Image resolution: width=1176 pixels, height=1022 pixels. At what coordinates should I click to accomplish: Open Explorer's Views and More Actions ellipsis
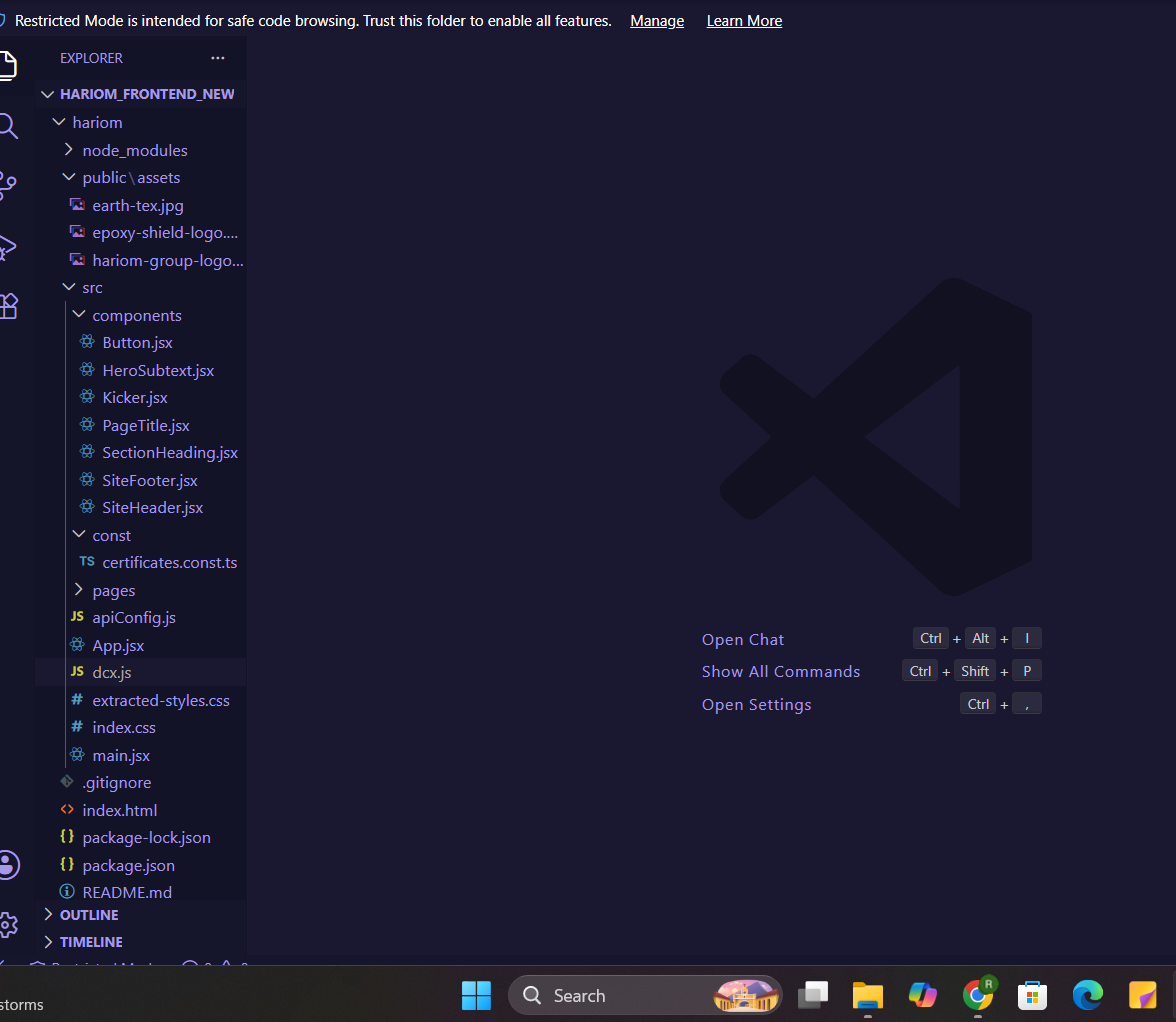(218, 58)
